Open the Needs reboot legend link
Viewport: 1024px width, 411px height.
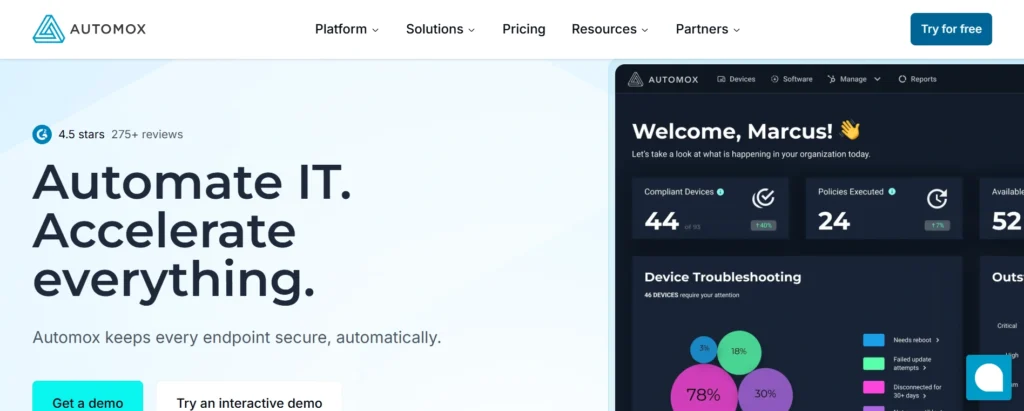(916, 340)
